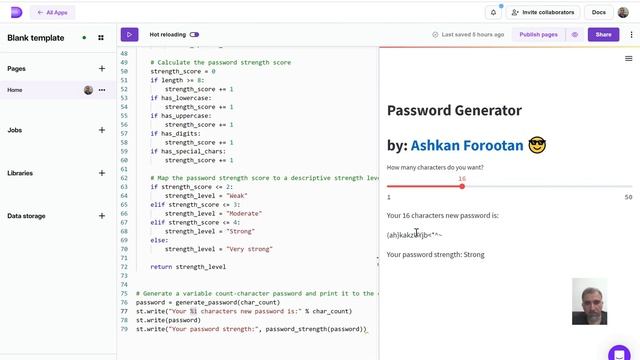Open the user profile avatar menu
Screen dimensions: 640x360
(623, 13)
